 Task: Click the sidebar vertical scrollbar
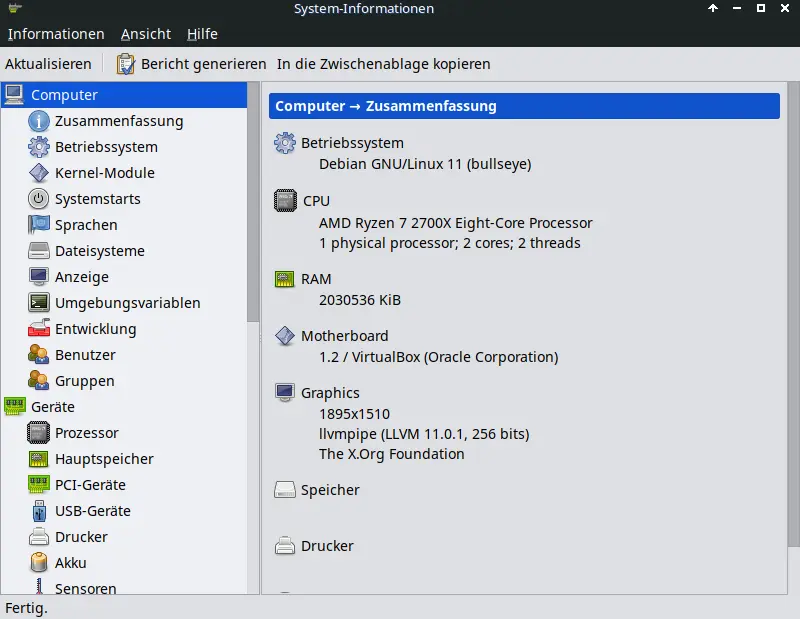pos(253,200)
